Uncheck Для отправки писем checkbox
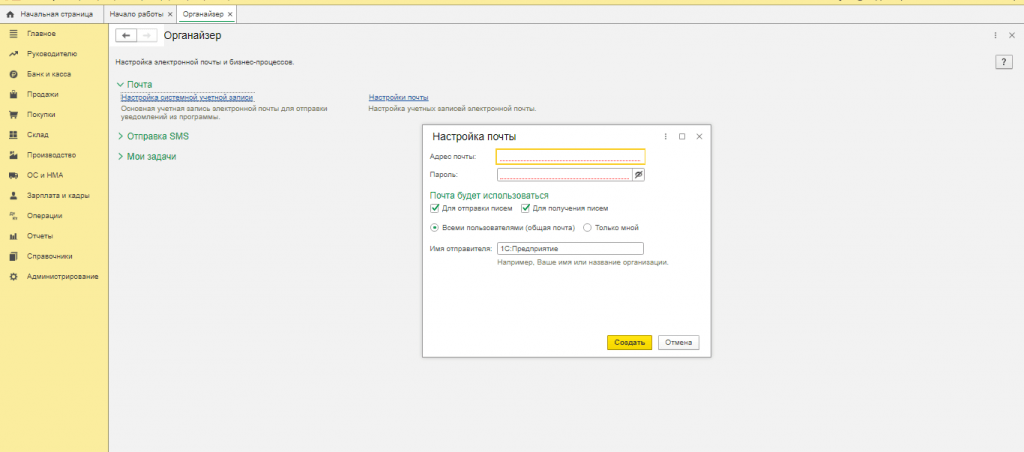 point(435,208)
